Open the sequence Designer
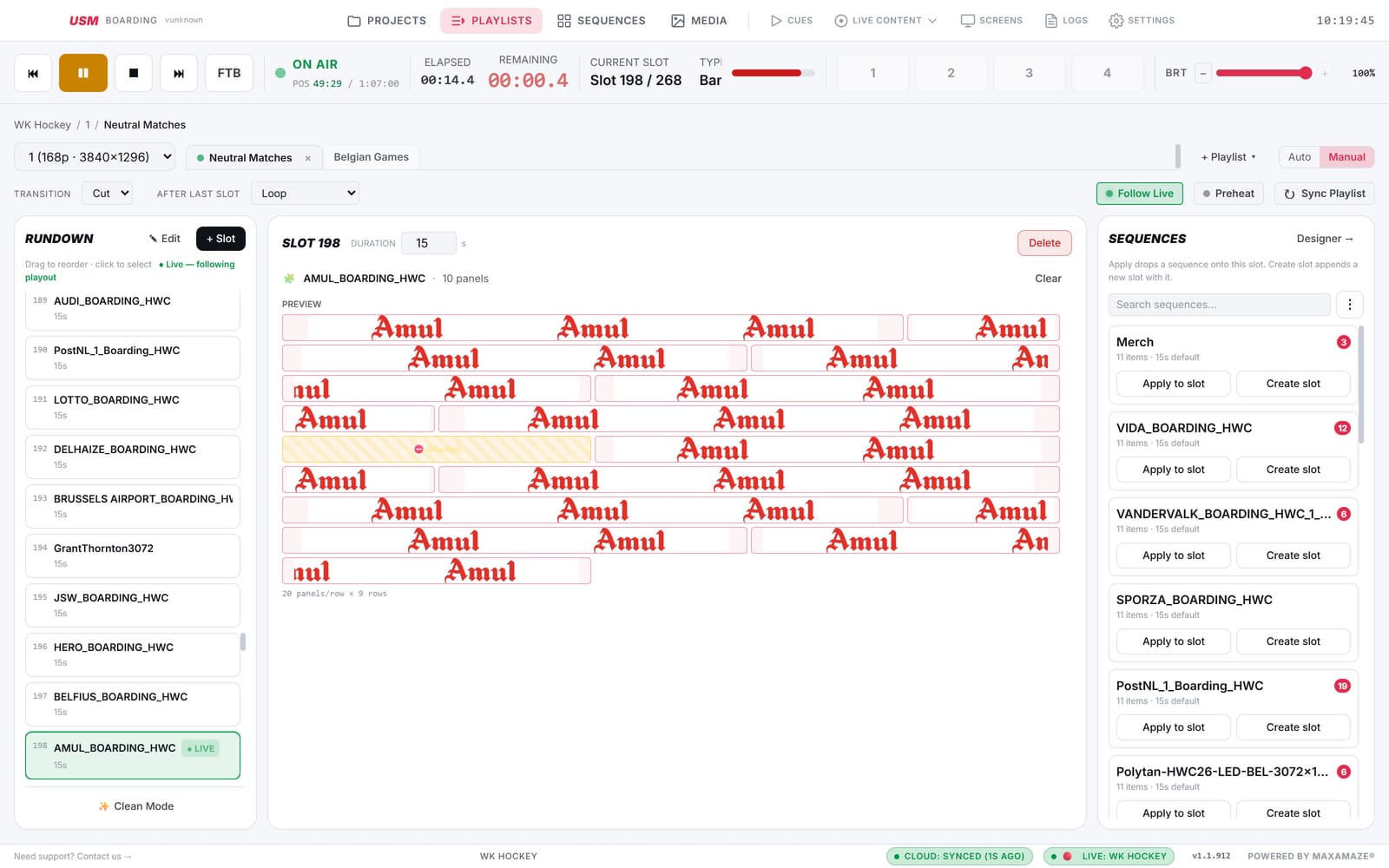Screen dimensions: 1389x868 tap(1325, 239)
